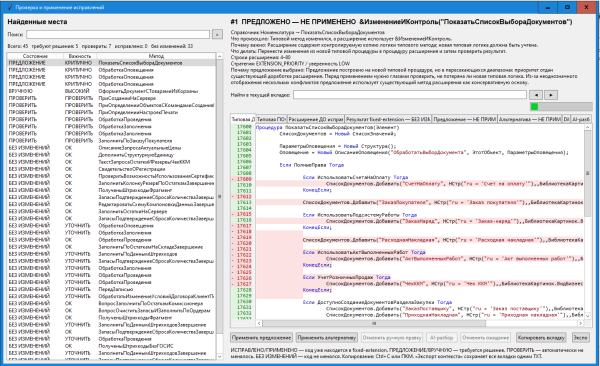
Task: Open the 'AI-разб' tab
Action: [581, 119]
